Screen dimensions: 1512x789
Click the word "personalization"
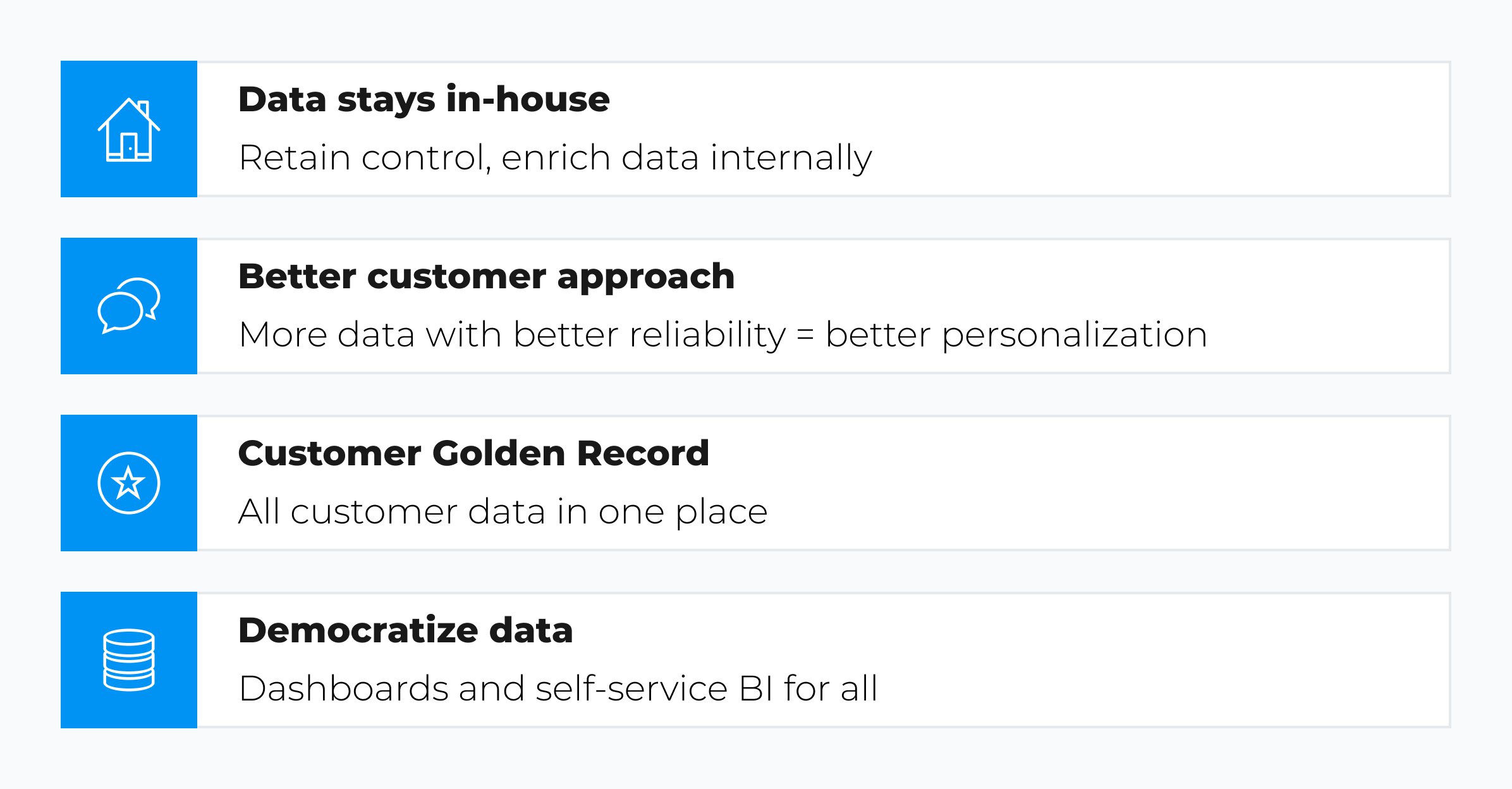(1074, 335)
